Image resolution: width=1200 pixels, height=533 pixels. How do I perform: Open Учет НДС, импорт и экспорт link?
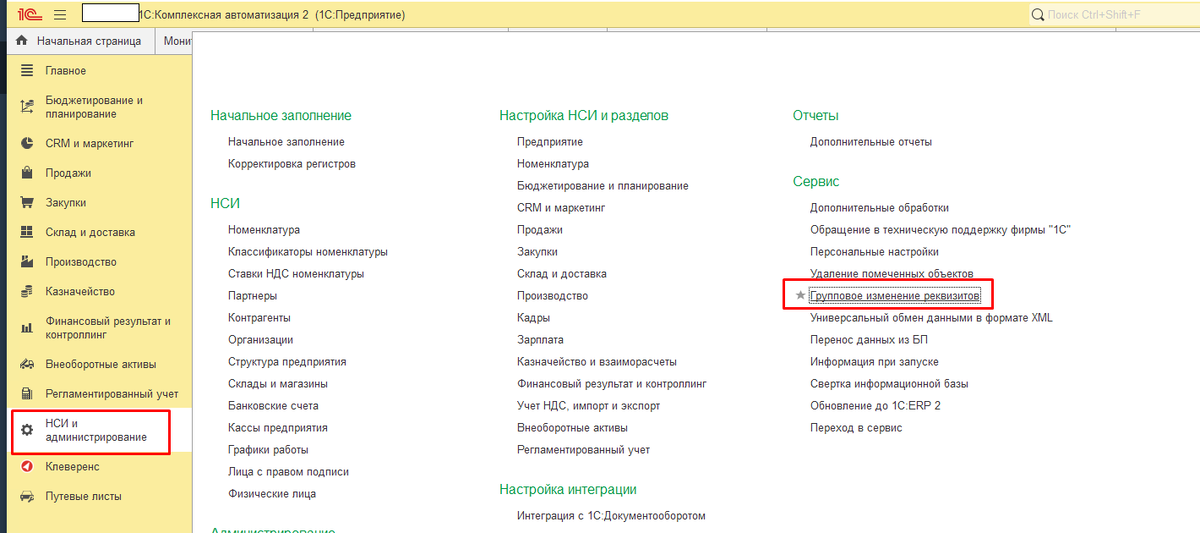coord(589,406)
